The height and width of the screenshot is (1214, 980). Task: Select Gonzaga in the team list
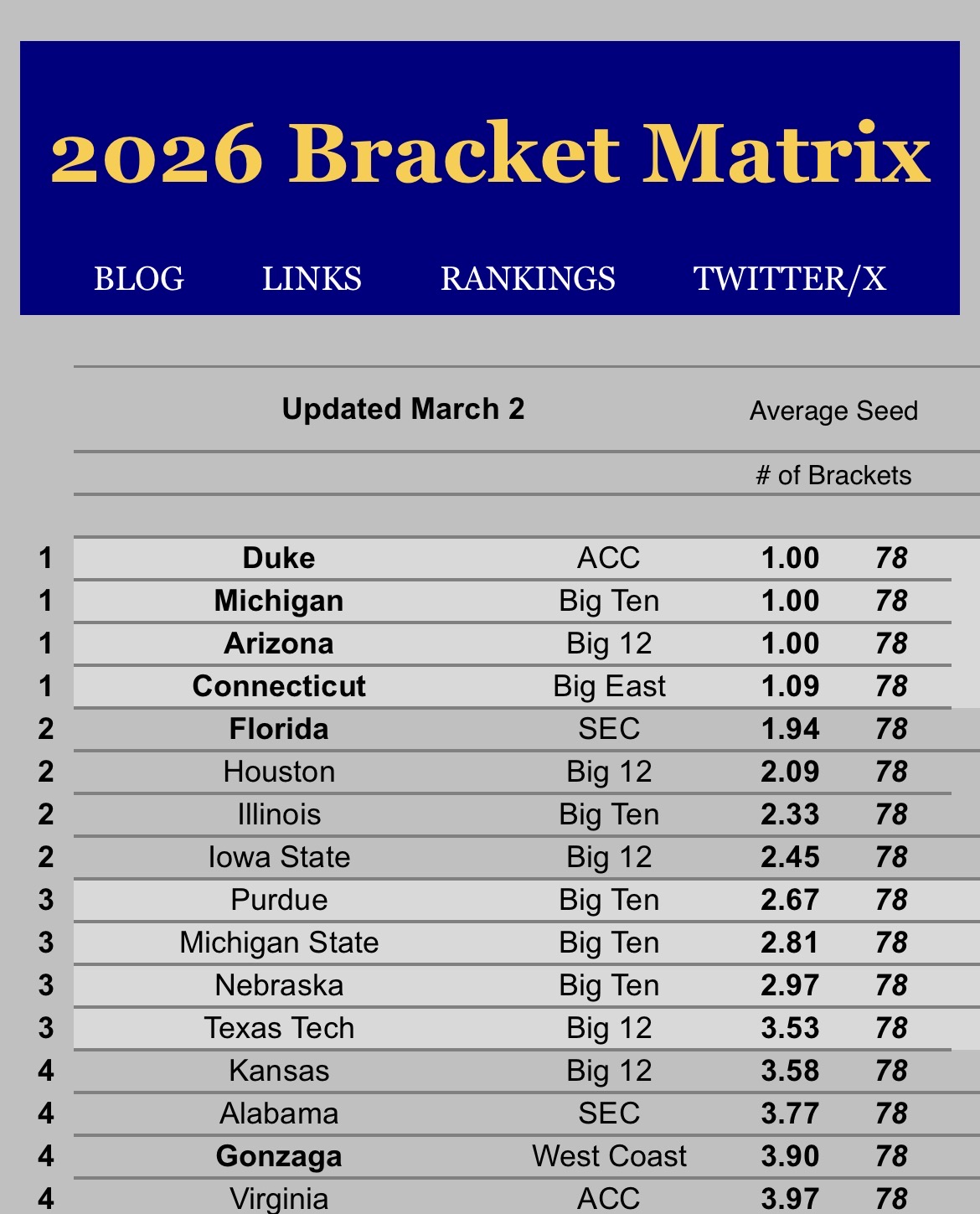(x=279, y=1156)
